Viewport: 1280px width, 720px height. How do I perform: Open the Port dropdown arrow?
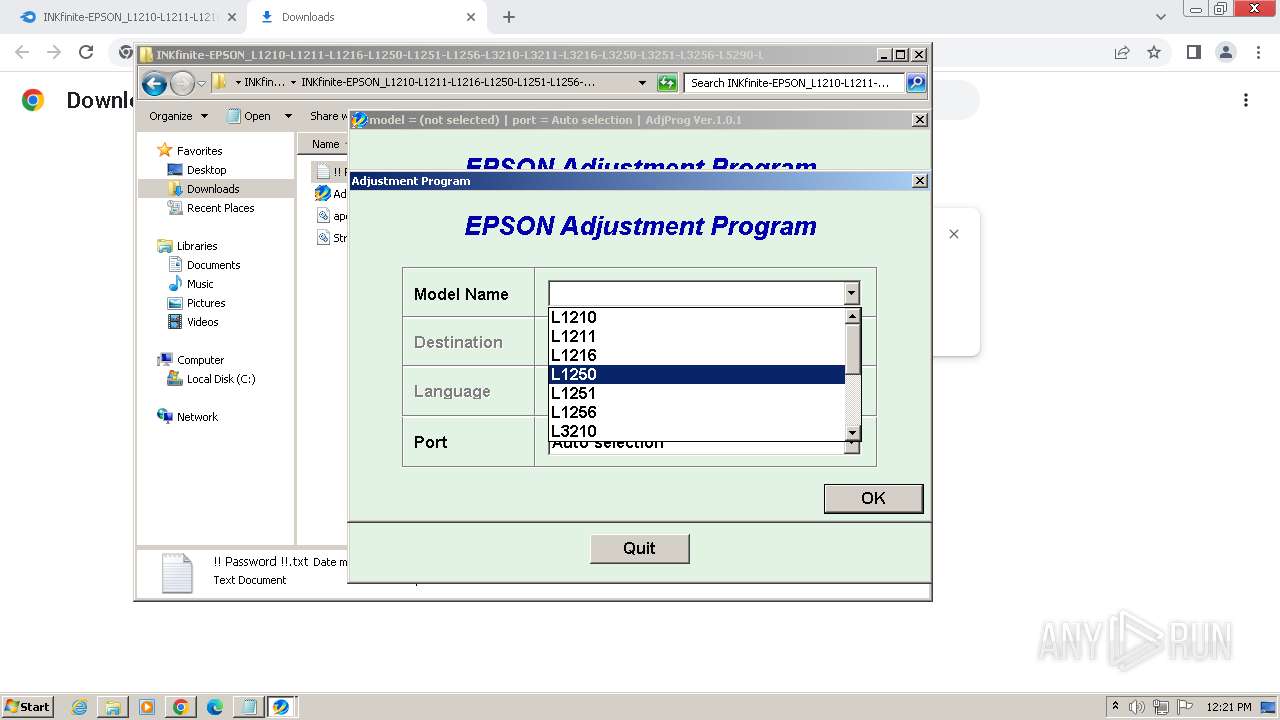852,447
